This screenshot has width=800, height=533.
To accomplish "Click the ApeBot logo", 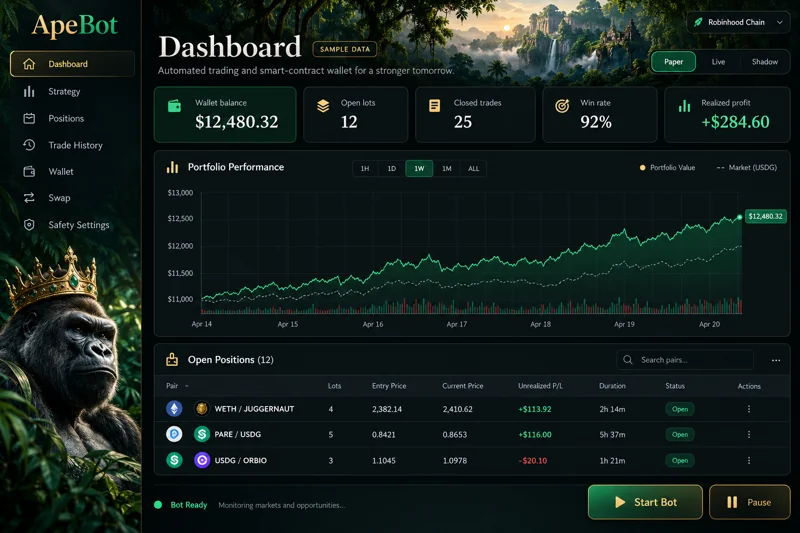I will coord(75,25).
